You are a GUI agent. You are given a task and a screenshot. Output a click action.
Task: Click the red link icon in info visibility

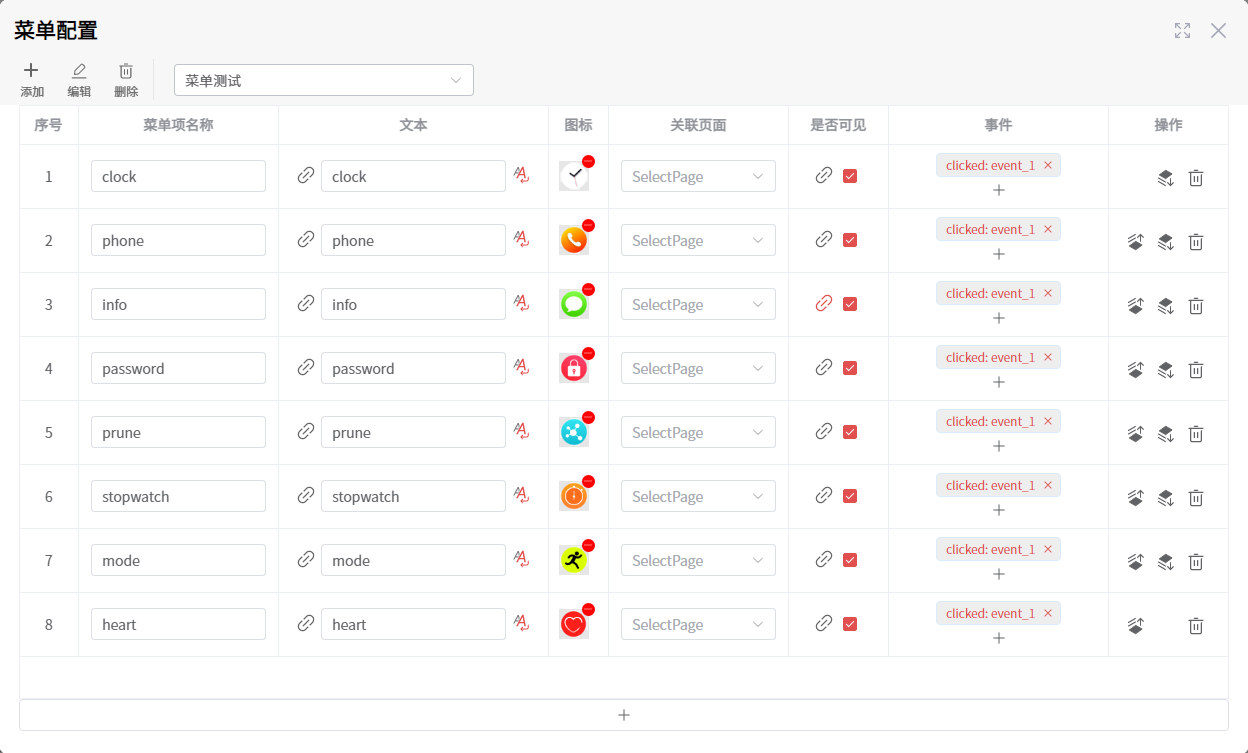pos(824,303)
